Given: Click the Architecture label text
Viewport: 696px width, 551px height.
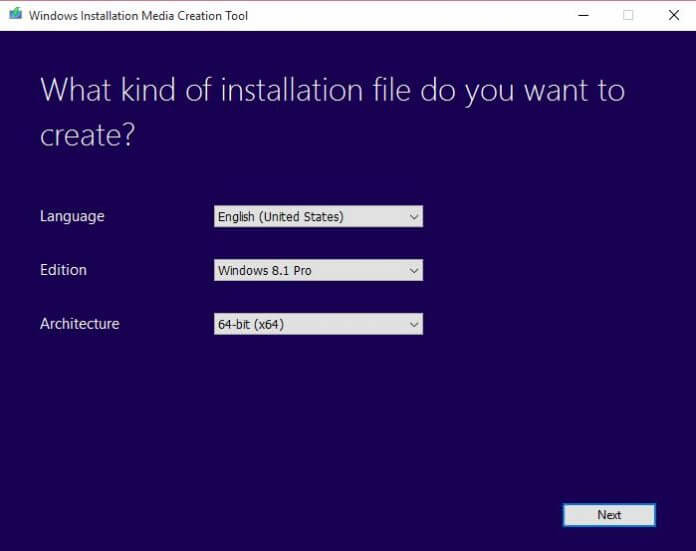Looking at the screenshot, I should click(80, 324).
